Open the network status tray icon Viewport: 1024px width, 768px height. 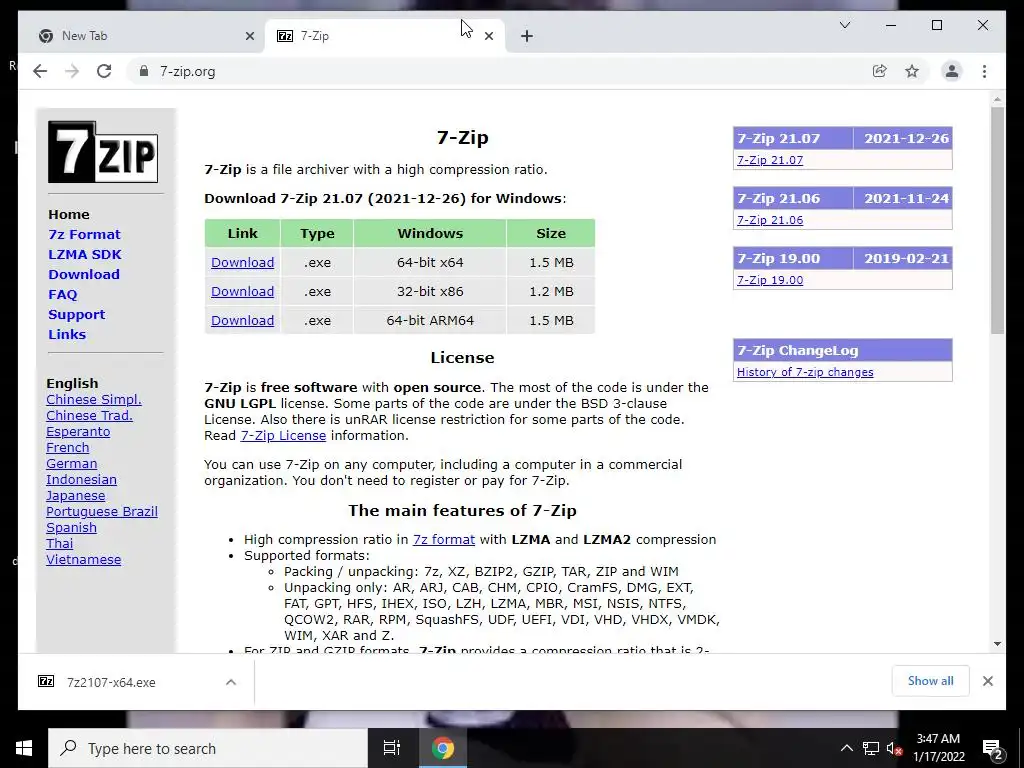click(870, 748)
